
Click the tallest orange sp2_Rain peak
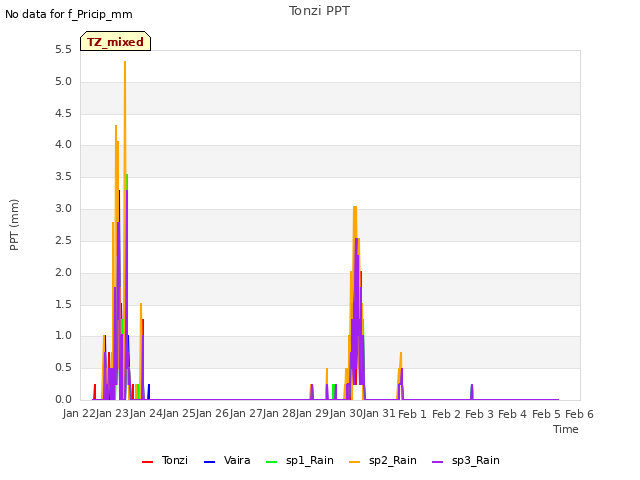[x=125, y=62]
